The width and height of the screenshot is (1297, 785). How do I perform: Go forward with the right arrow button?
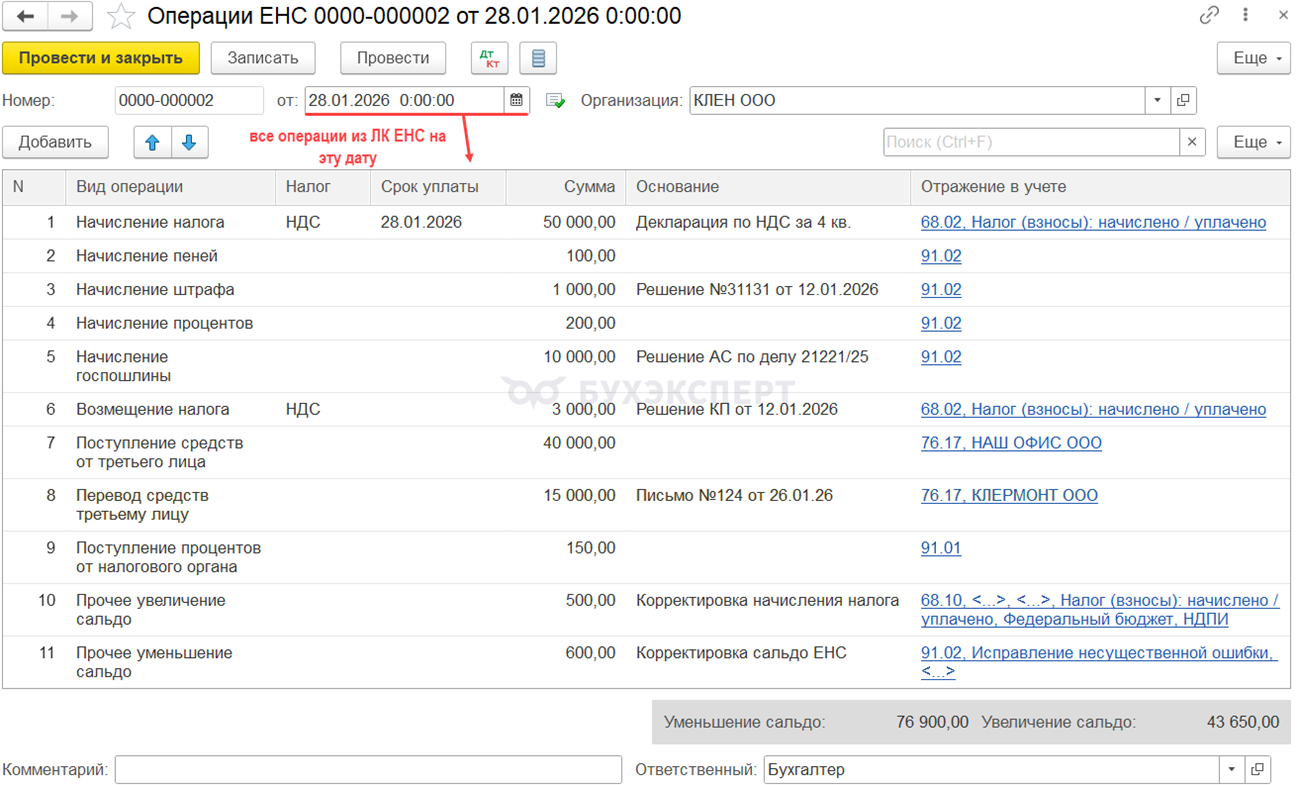point(70,16)
